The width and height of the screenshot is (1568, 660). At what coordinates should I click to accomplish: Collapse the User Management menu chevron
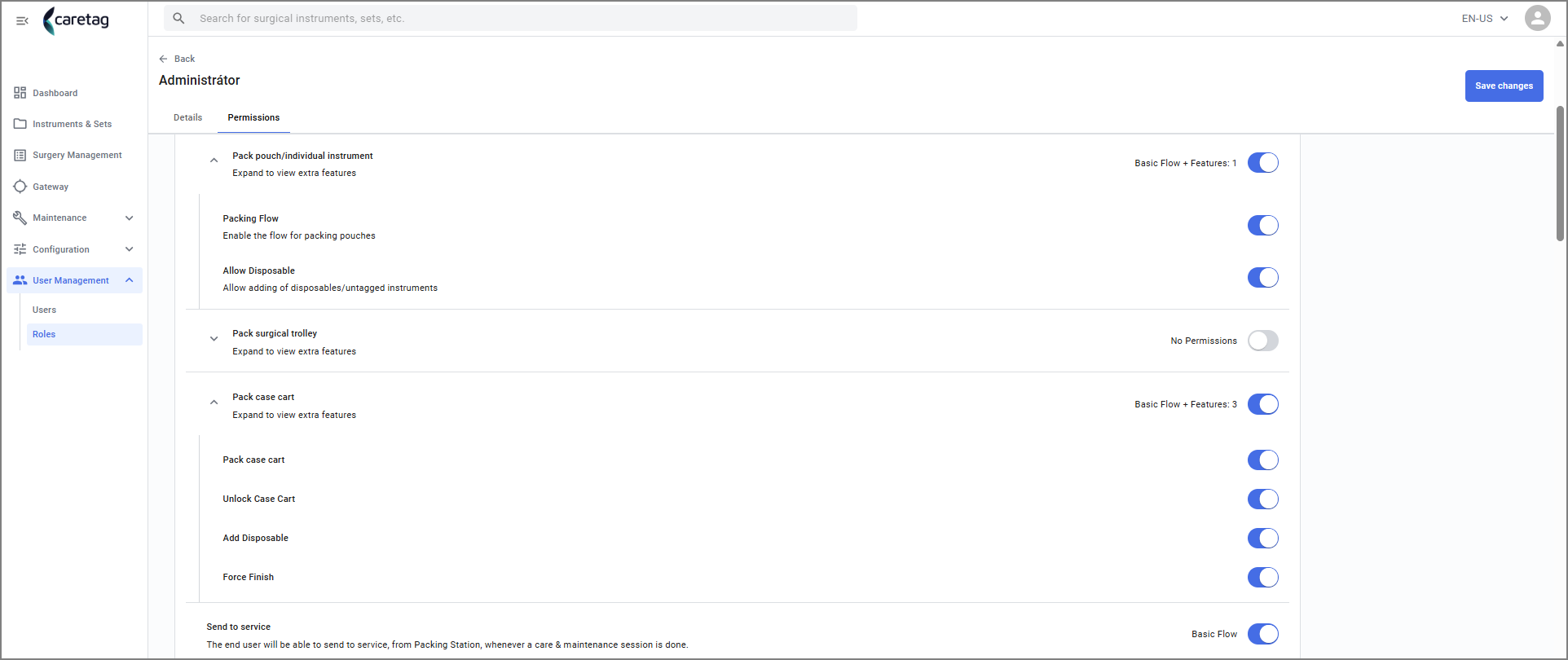tap(129, 280)
